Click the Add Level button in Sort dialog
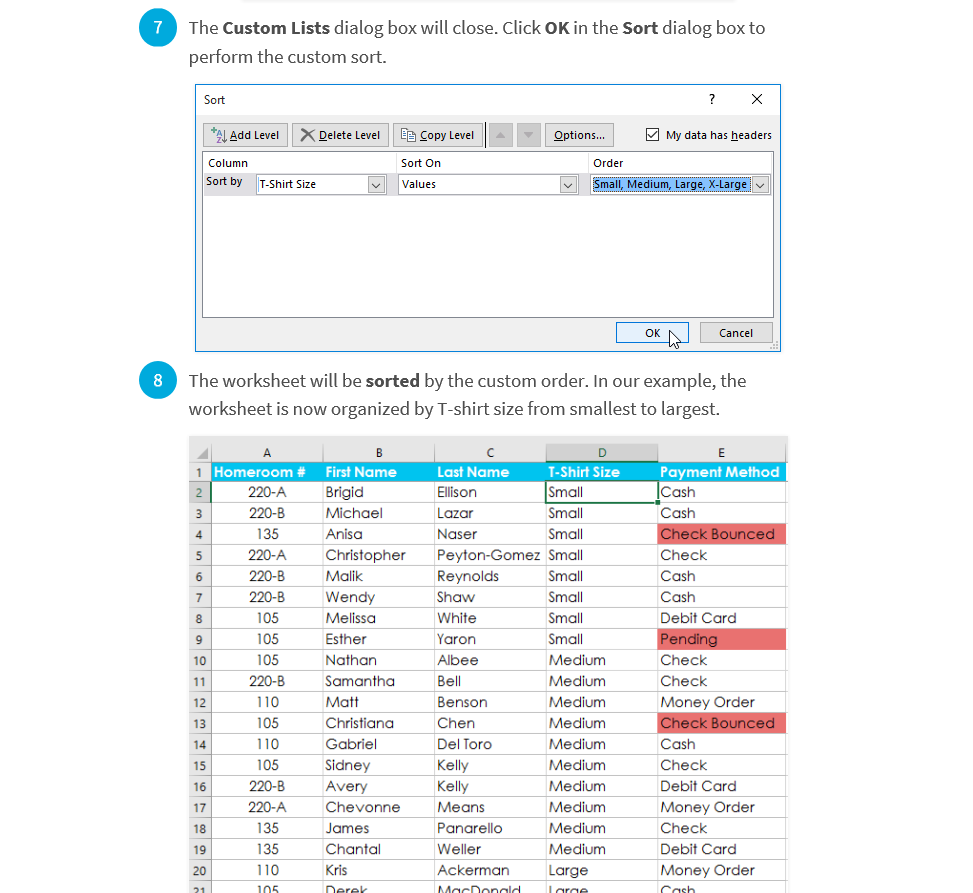This screenshot has width=973, height=893. pos(245,135)
